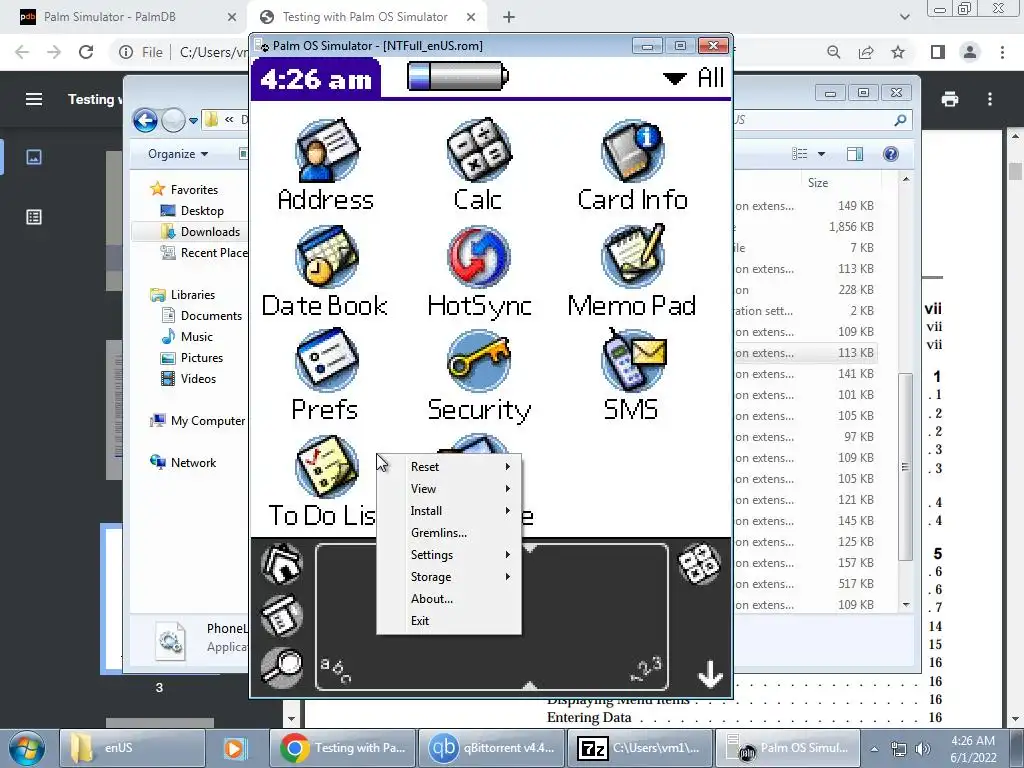The height and width of the screenshot is (768, 1024).
Task: Open Chrome zoom magnifier icon
Action: [x=833, y=52]
